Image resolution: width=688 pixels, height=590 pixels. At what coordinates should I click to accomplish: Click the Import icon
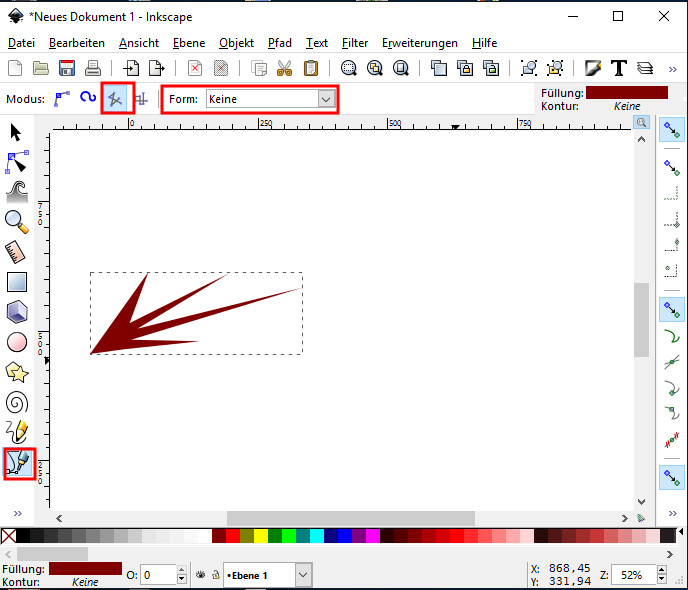coord(130,68)
